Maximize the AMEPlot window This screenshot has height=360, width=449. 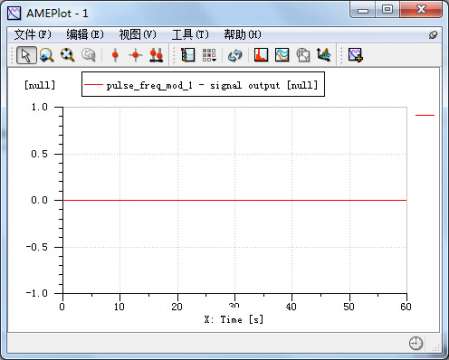(387, 10)
